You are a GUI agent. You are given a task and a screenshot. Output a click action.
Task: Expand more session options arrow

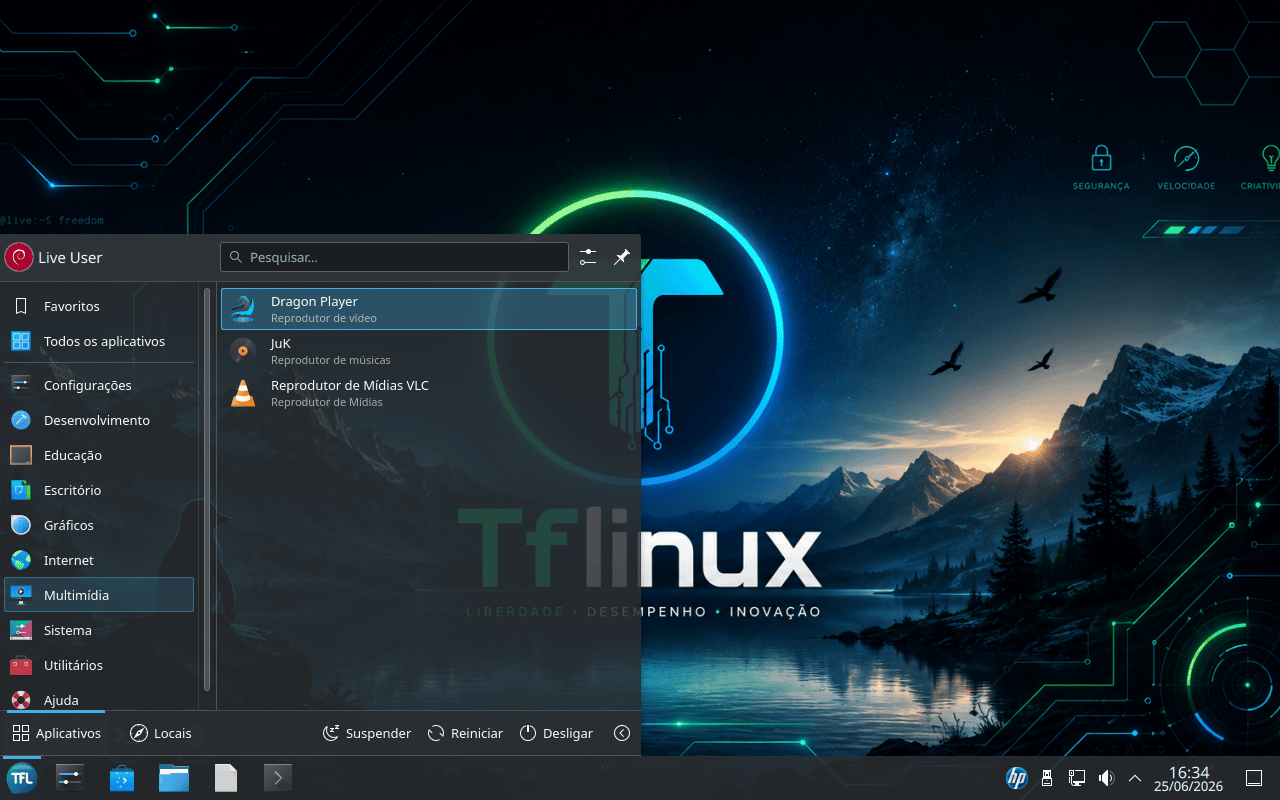click(622, 733)
